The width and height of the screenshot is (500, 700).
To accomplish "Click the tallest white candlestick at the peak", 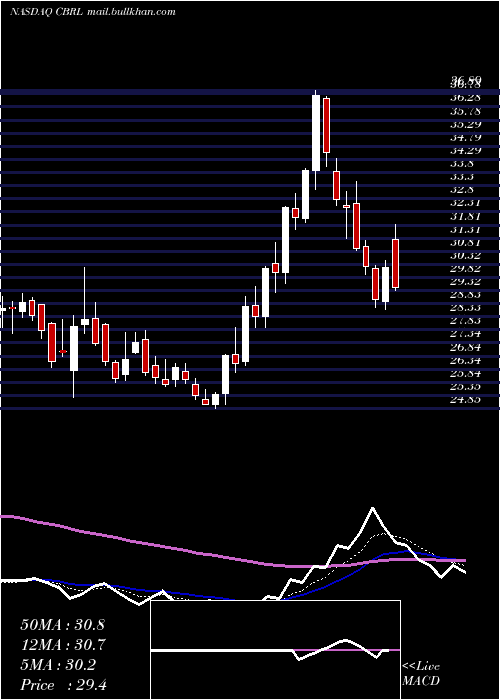I will pyautogui.click(x=316, y=133).
